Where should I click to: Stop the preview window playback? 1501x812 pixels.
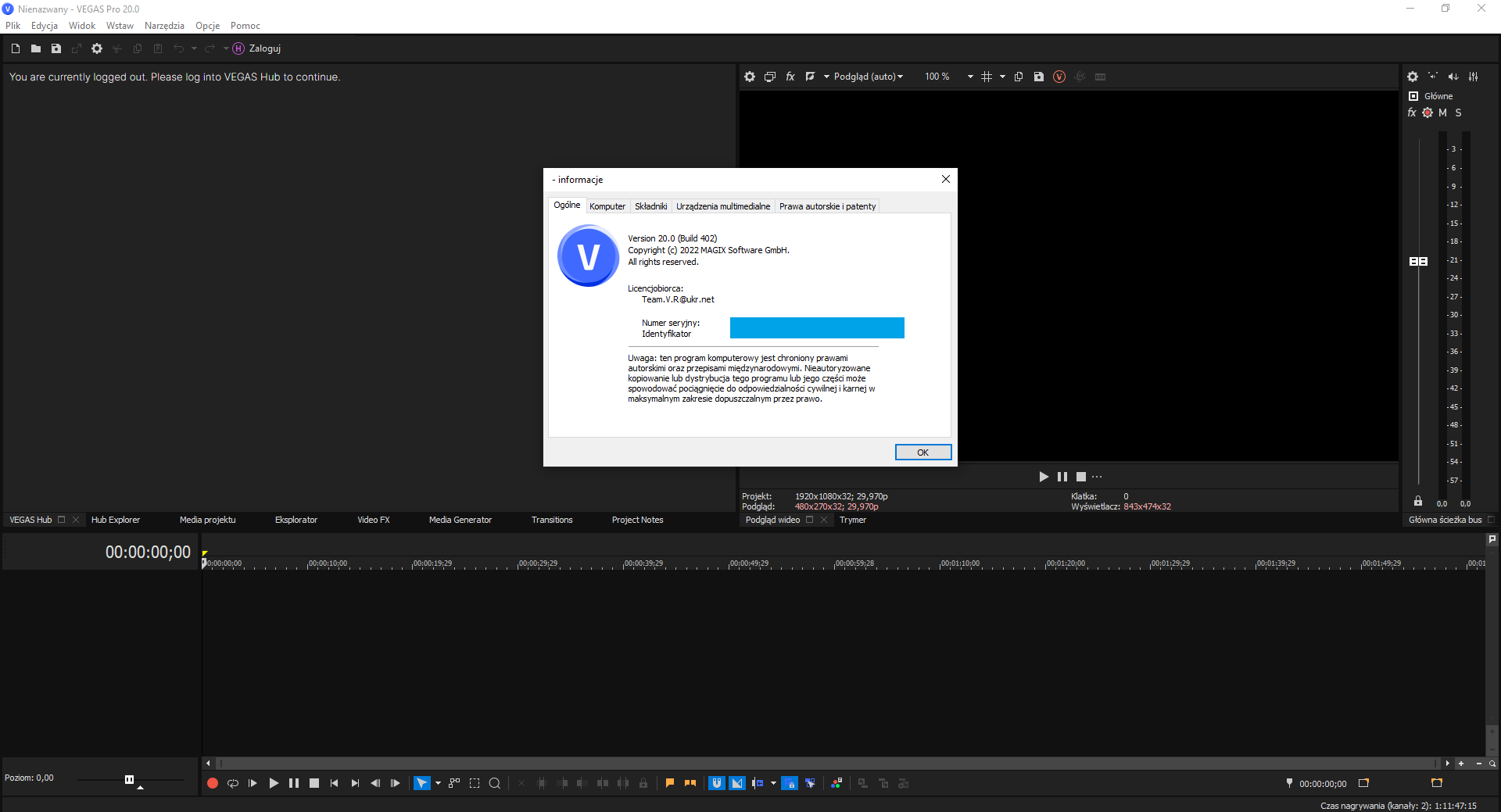click(x=1081, y=477)
